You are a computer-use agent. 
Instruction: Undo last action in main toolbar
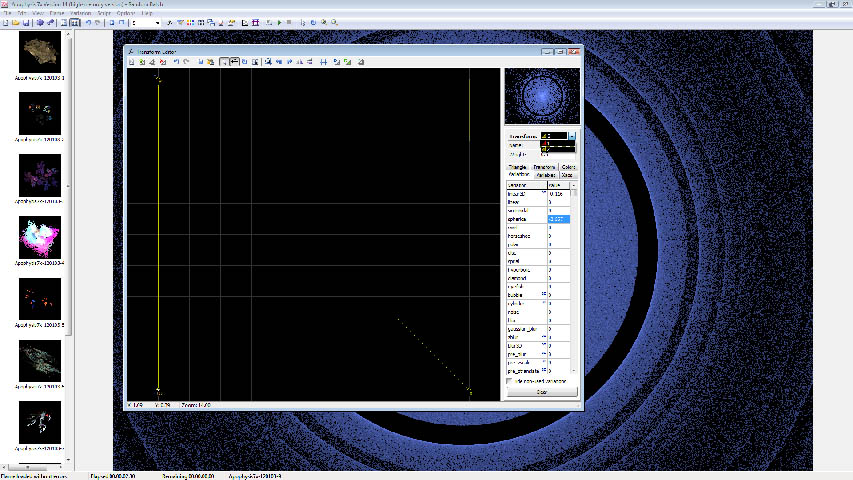[88, 23]
